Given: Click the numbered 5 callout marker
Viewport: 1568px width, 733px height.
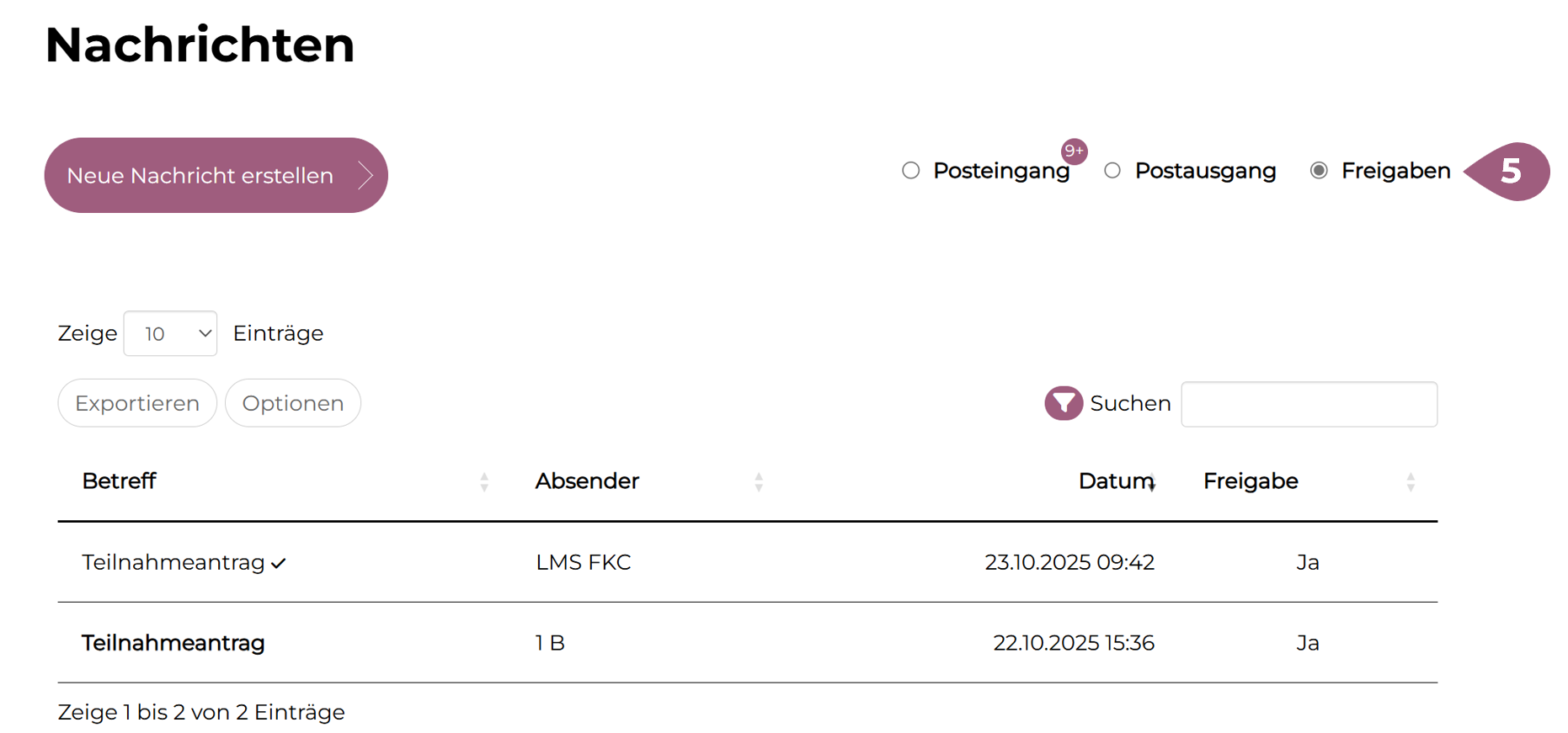Looking at the screenshot, I should pyautogui.click(x=1512, y=172).
